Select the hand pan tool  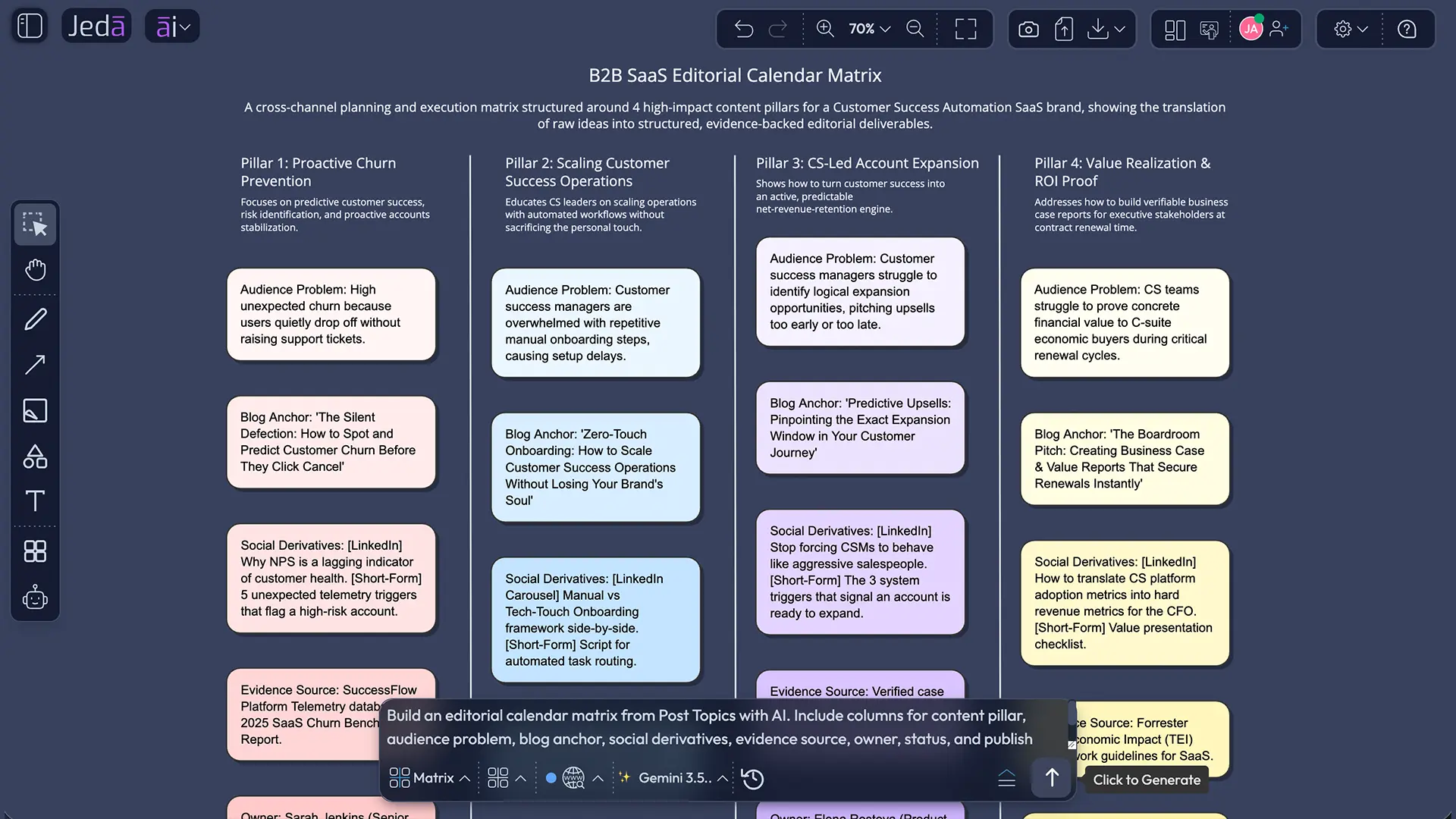click(x=35, y=269)
